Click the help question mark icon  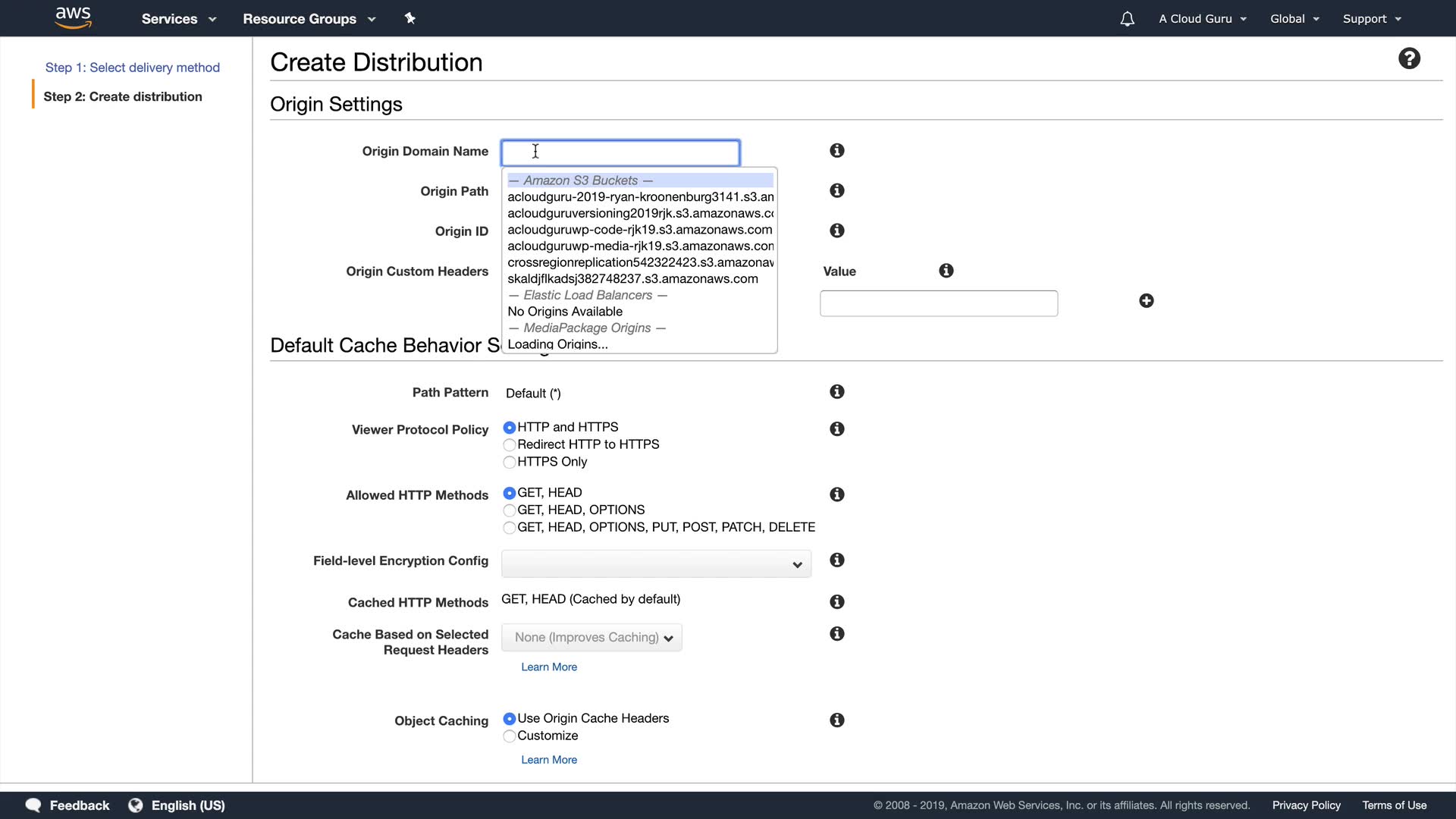tap(1409, 58)
